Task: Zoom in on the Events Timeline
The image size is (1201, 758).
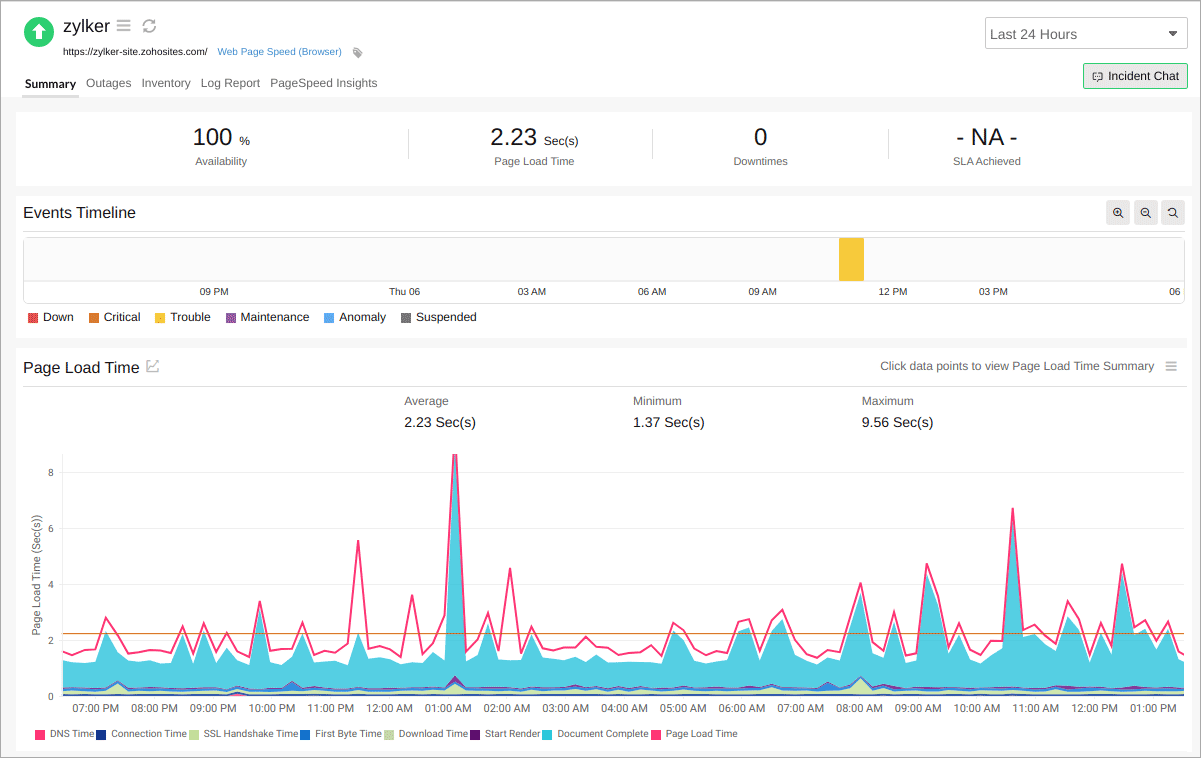Action: (1117, 212)
